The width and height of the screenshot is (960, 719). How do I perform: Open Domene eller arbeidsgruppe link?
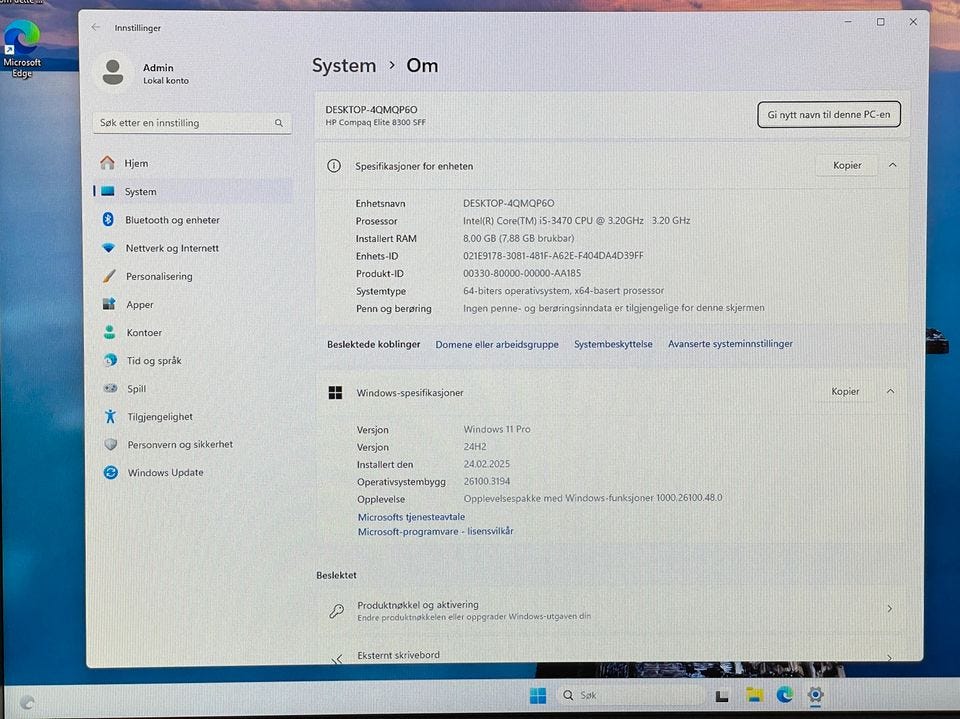(497, 344)
